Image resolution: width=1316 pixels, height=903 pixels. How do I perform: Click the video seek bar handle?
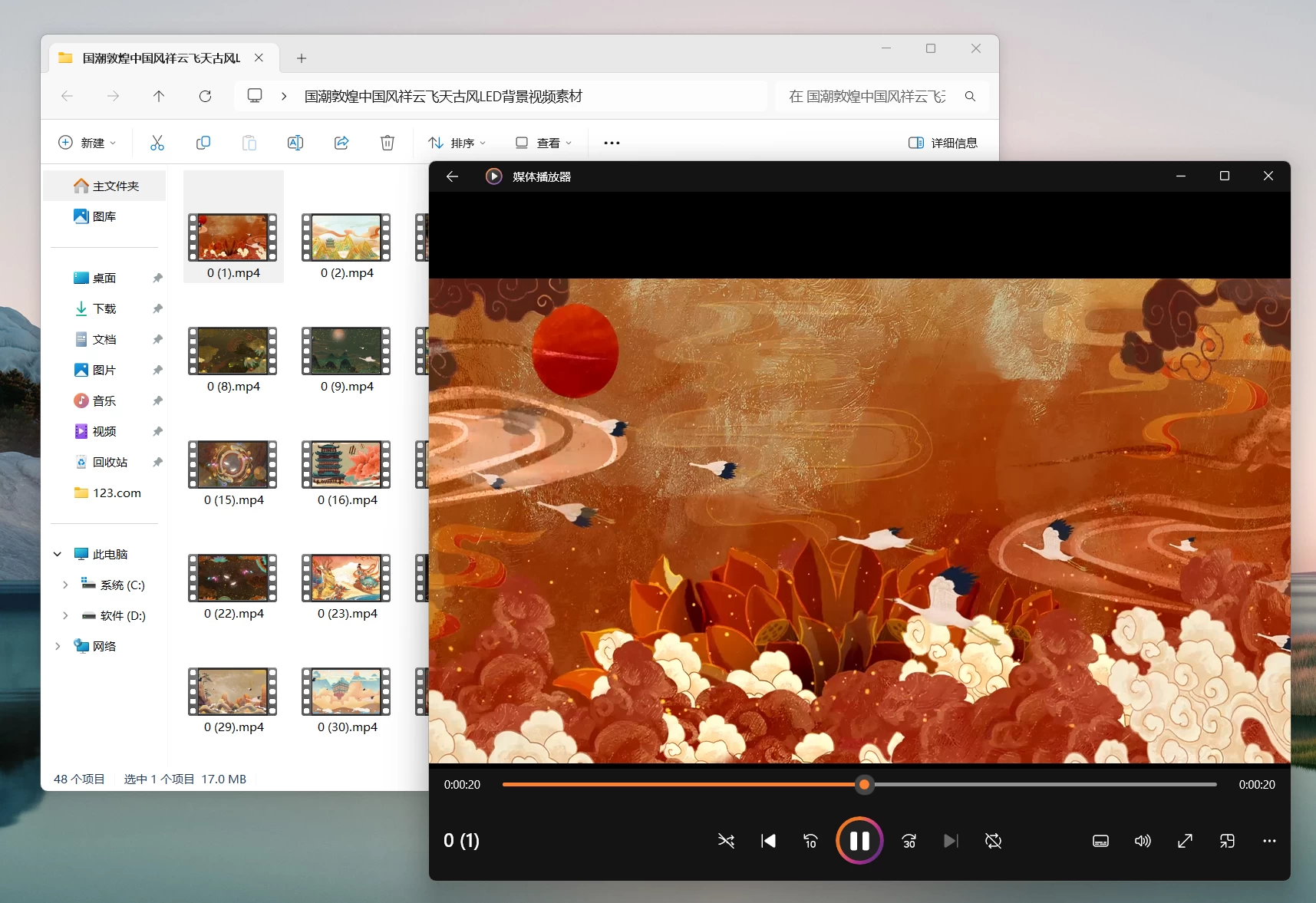pos(864,784)
